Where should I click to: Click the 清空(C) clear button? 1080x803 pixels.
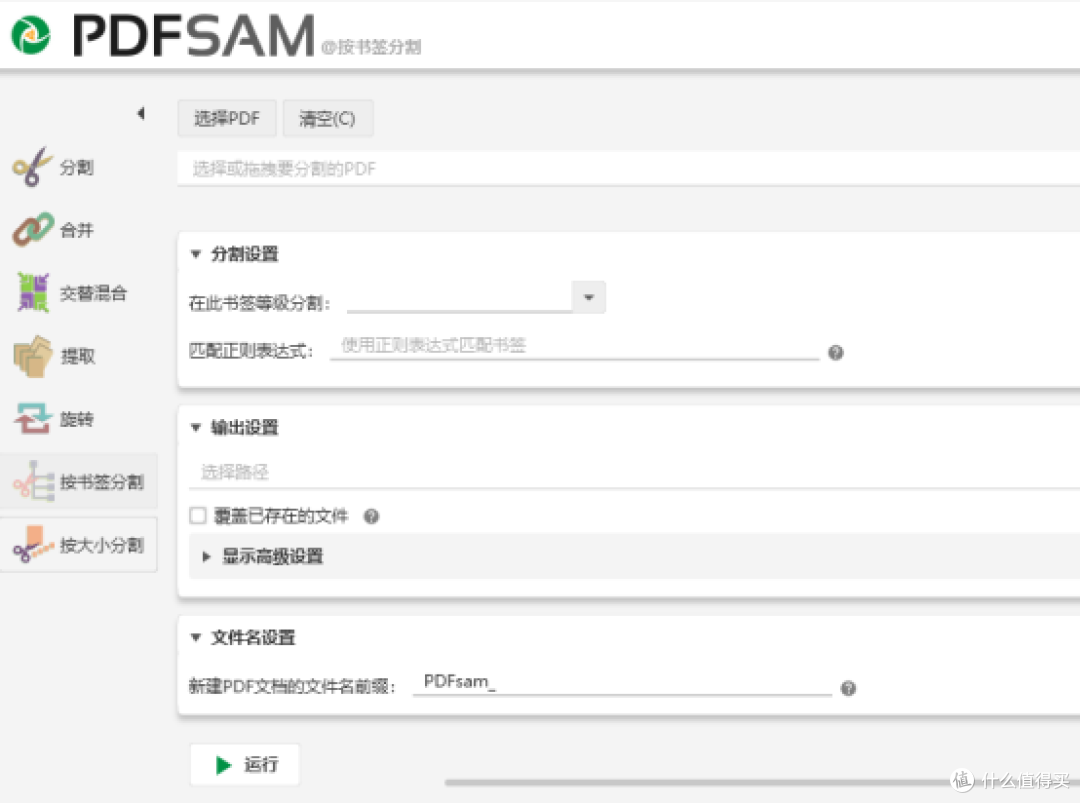[x=328, y=118]
